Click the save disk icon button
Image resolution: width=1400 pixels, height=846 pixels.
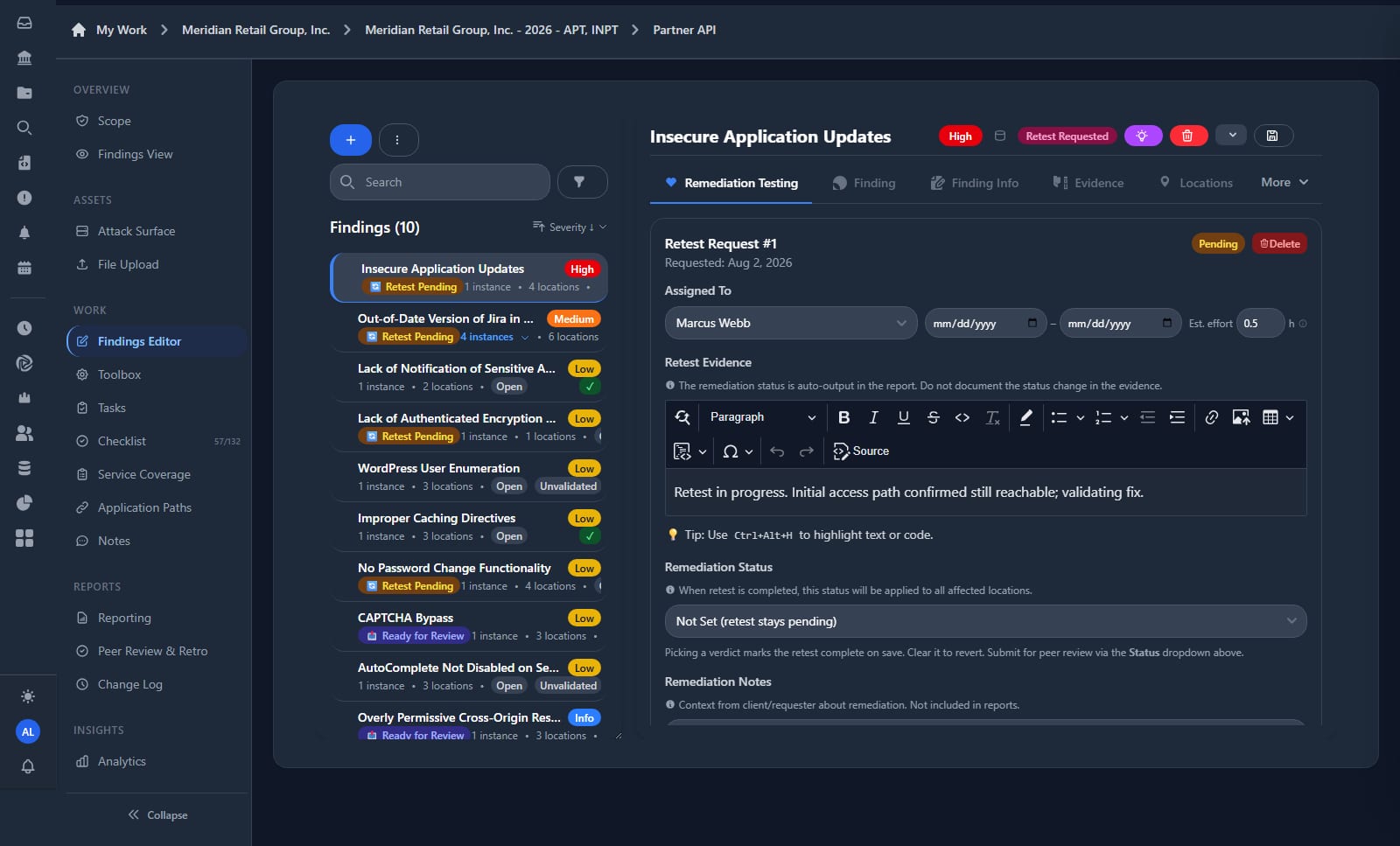point(1273,136)
